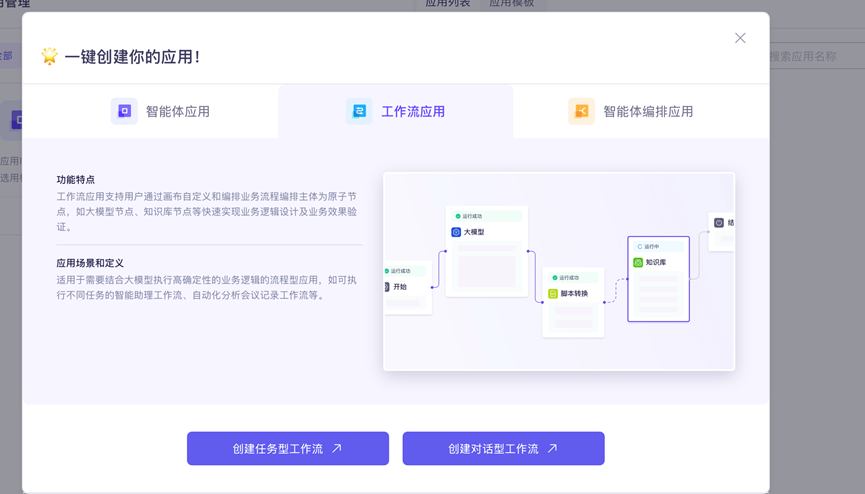Click 创建对话型工作流 button
Screen dimensions: 865x494
(x=504, y=448)
